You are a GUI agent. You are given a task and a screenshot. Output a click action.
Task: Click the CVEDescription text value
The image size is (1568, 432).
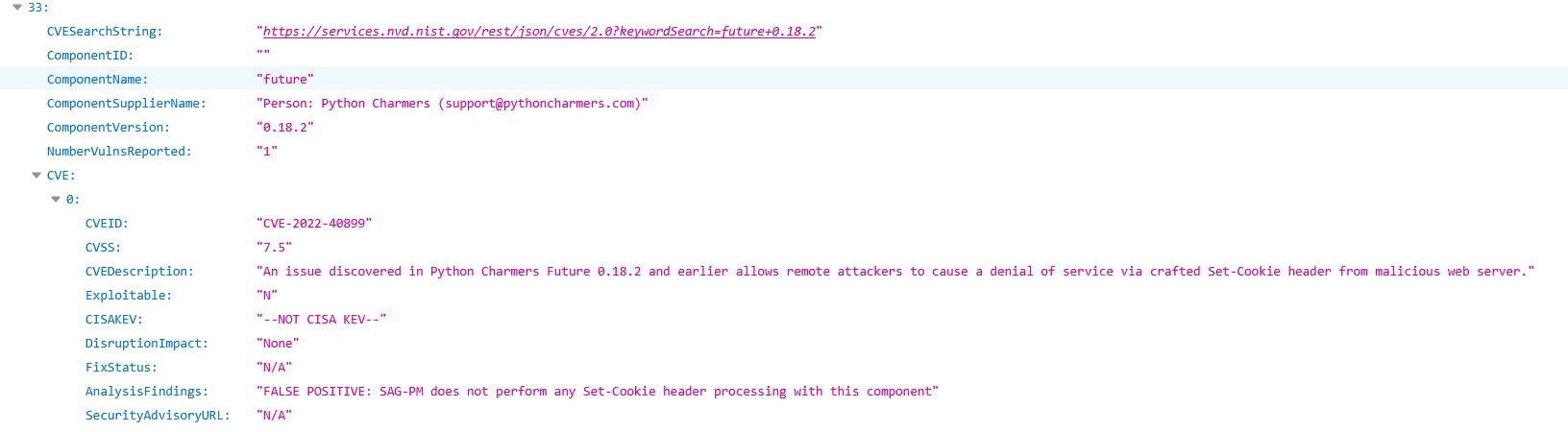[895, 272]
